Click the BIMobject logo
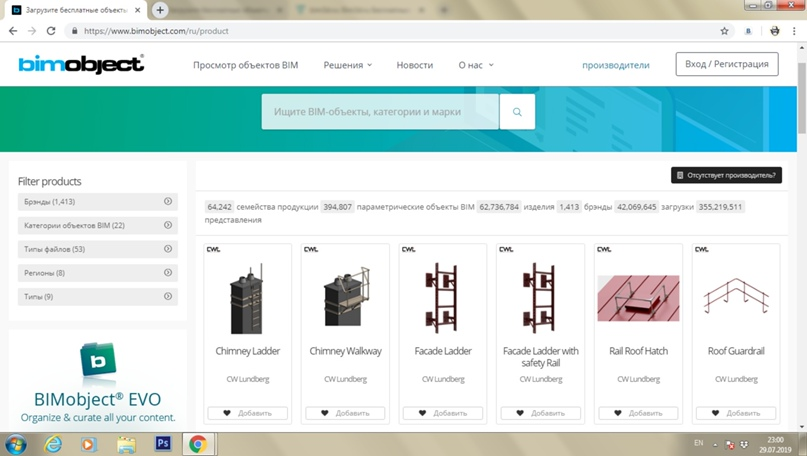 pyautogui.click(x=81, y=64)
